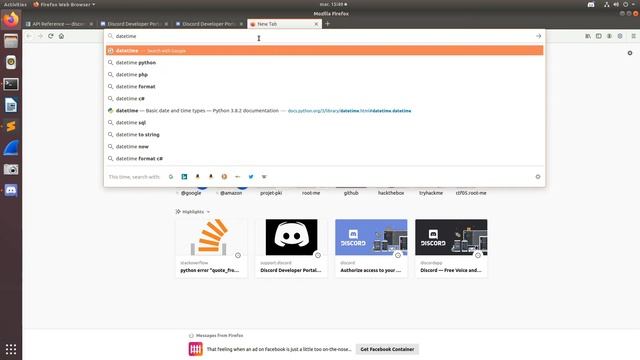The height and width of the screenshot is (360, 640).
Task: Launch Sublime Text from the dock
Action: 11,127
